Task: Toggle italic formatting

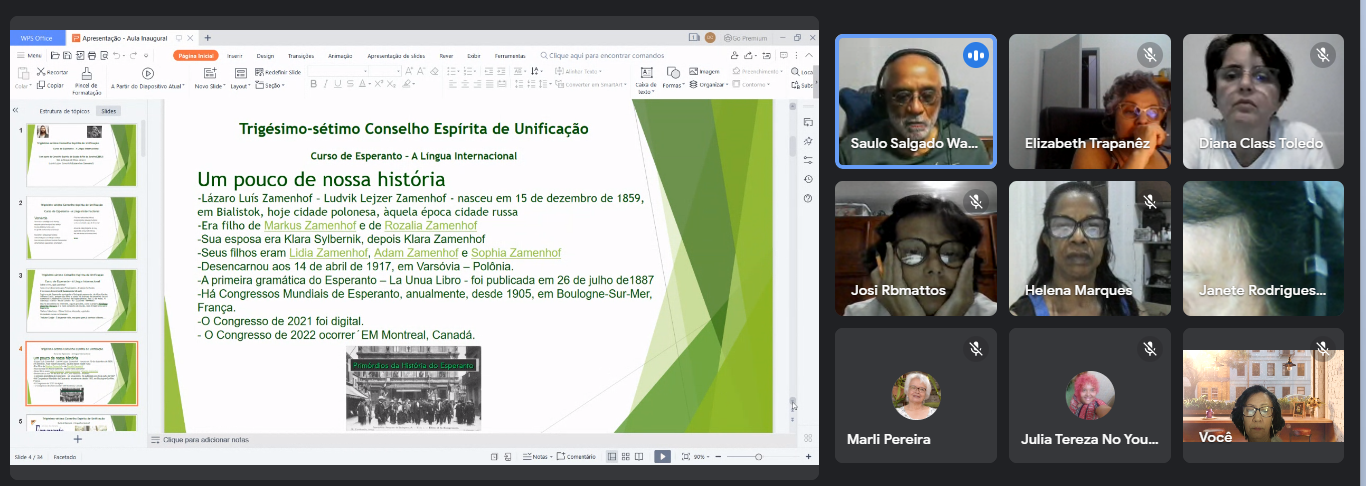Action: pos(325,85)
